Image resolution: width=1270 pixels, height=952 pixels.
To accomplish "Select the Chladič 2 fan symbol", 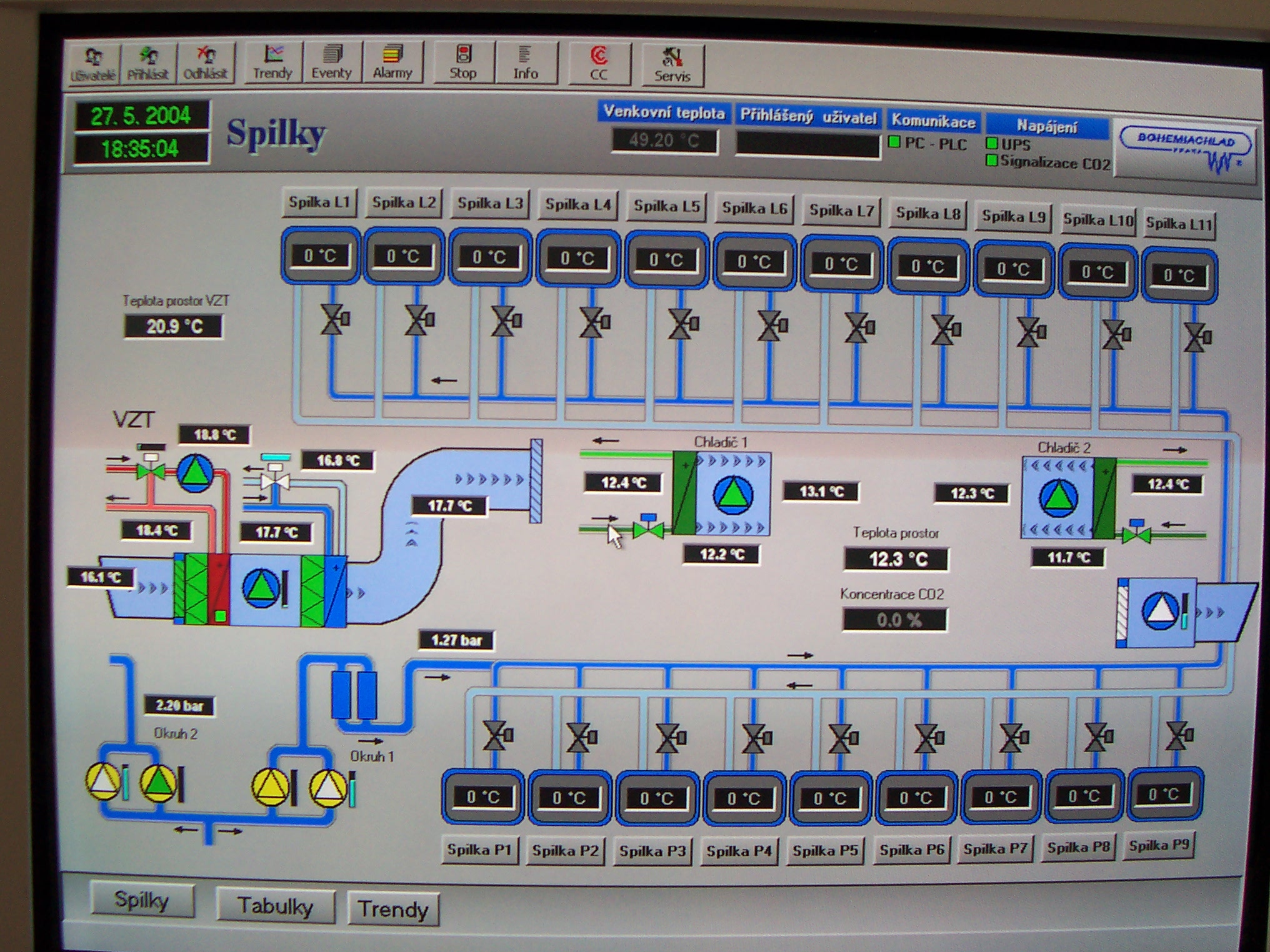I will click(x=1058, y=498).
